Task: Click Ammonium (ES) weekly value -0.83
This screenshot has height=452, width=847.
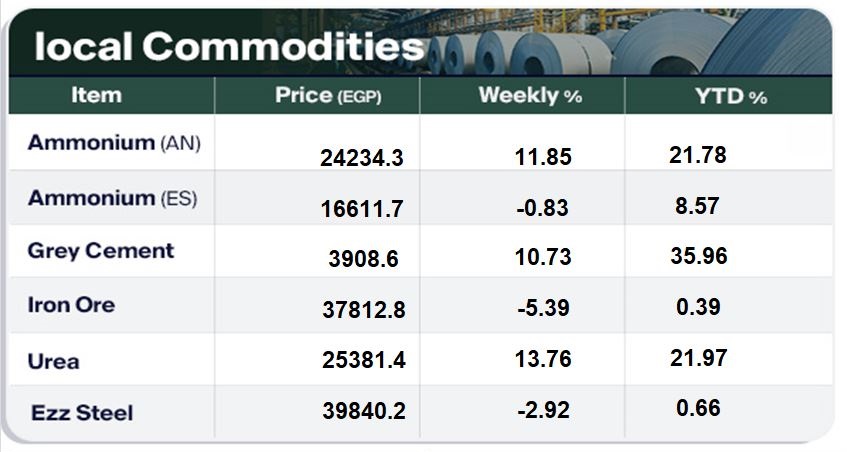Action: click(543, 208)
